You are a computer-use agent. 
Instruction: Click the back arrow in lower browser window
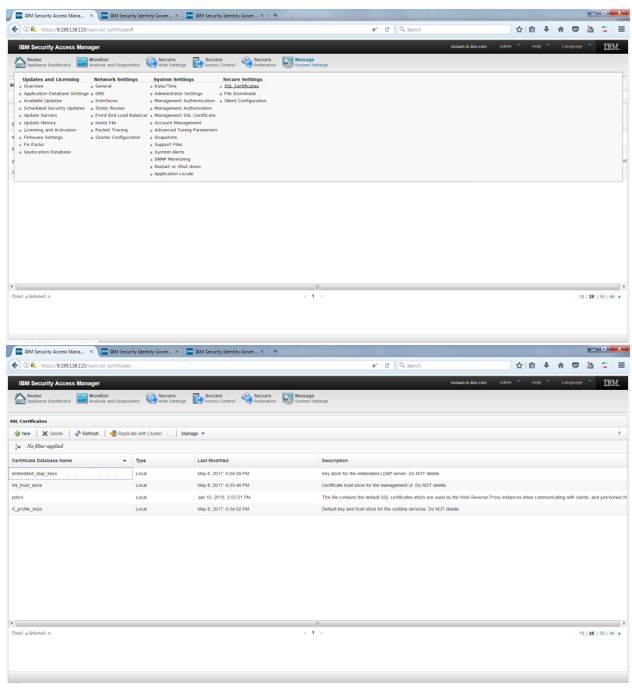coord(14,366)
